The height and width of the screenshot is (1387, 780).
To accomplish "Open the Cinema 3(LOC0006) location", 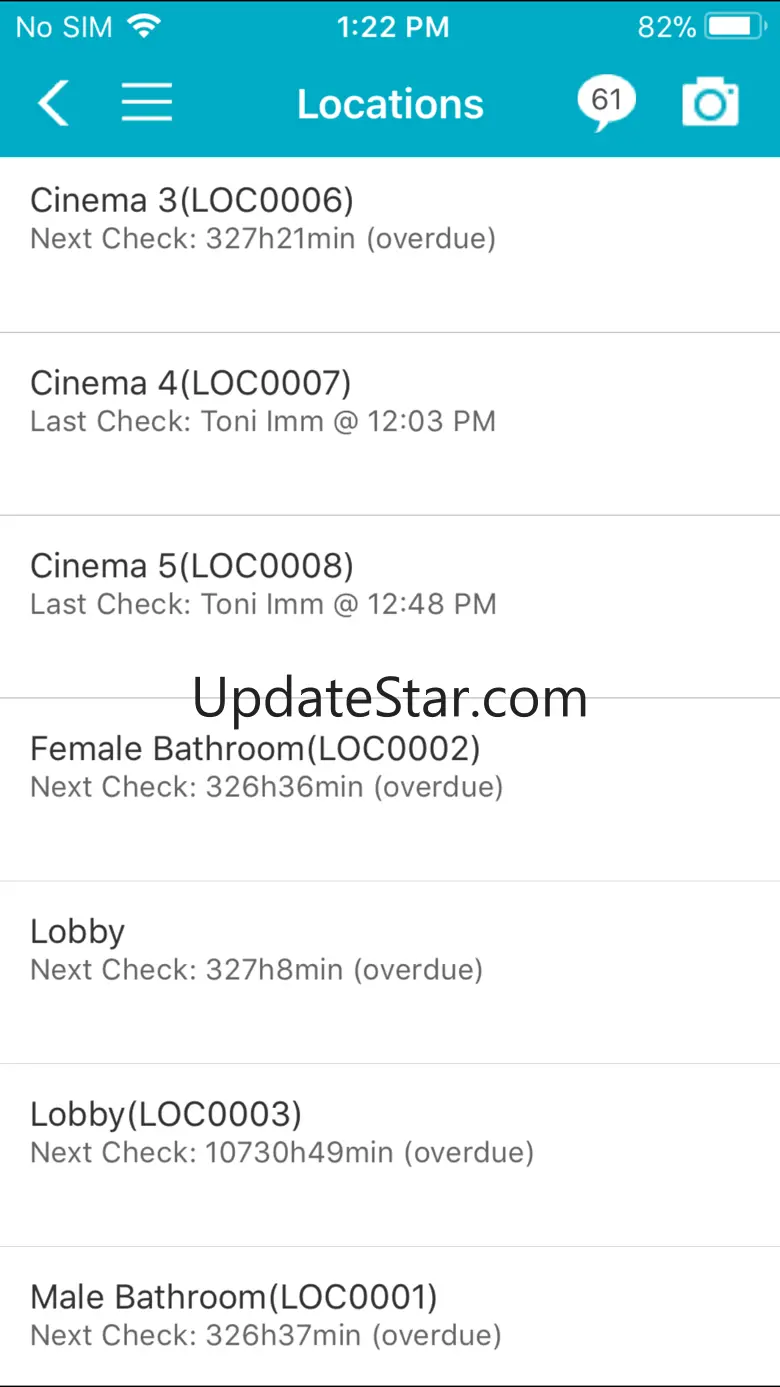I will point(390,245).
